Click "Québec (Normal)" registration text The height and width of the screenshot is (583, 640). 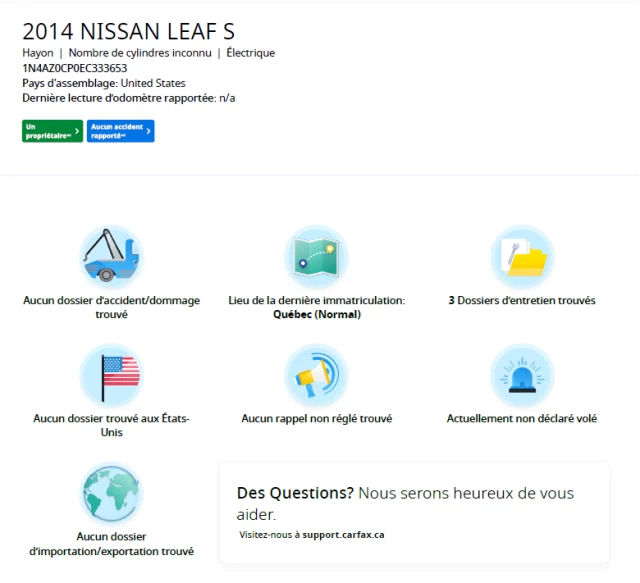point(317,314)
